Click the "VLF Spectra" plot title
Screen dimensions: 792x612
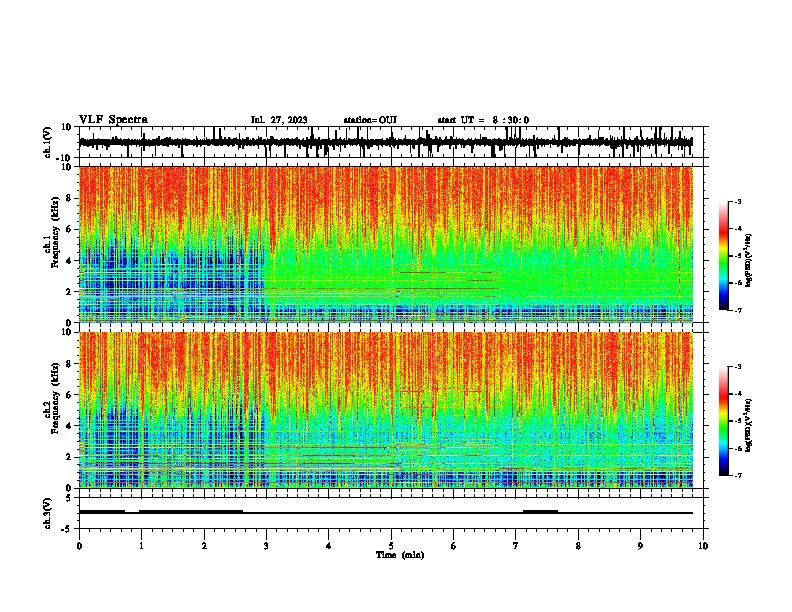[x=113, y=120]
